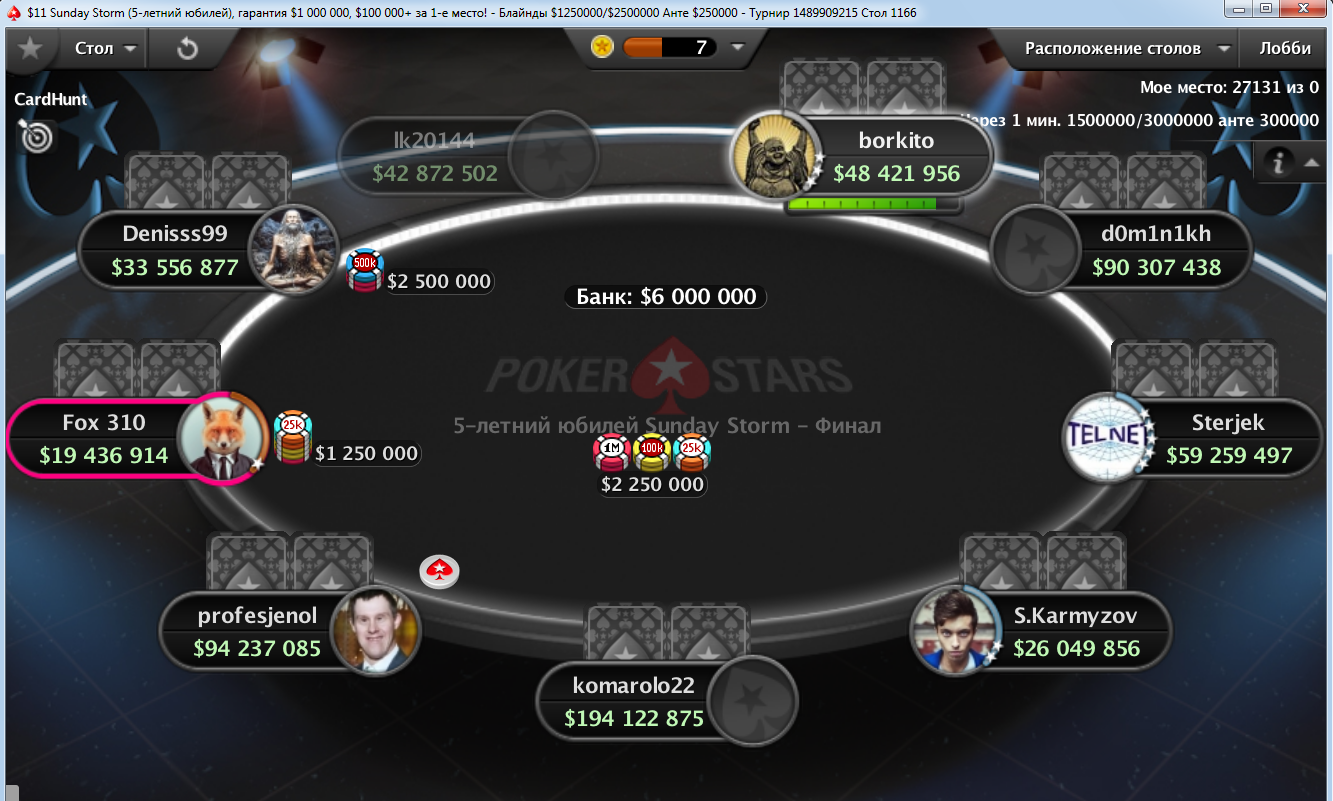Screen dimensions: 1333x801
Task: Click Fox 310's fox avatar
Action: 220,438
